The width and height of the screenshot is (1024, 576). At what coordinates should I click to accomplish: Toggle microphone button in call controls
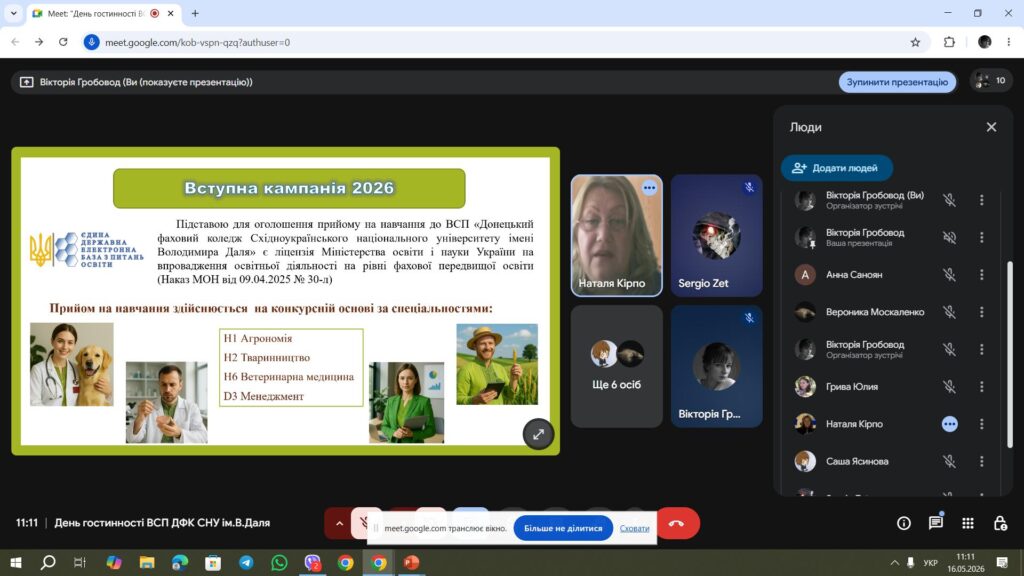click(x=364, y=523)
